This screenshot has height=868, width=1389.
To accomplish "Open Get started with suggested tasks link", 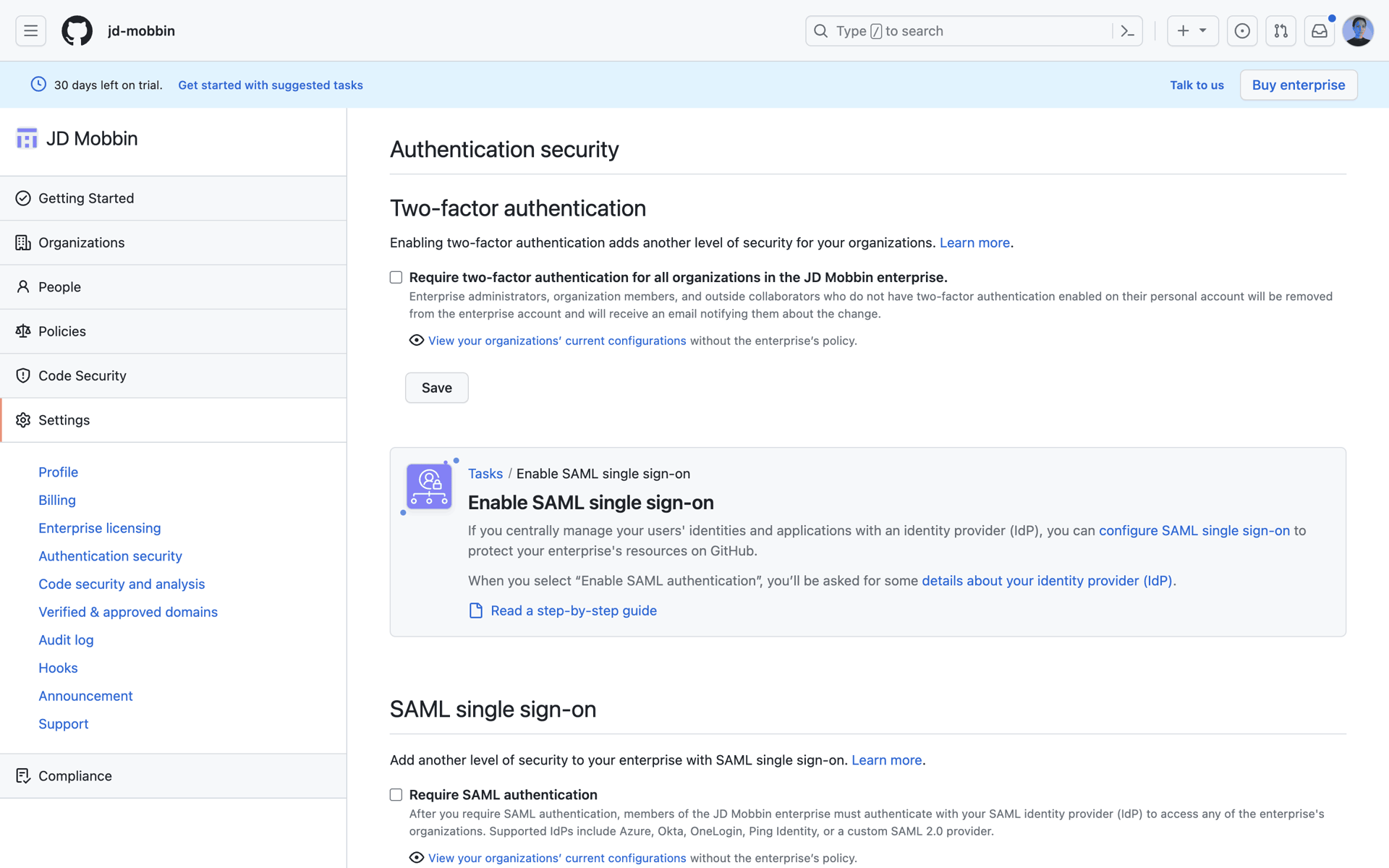I will pos(271,85).
